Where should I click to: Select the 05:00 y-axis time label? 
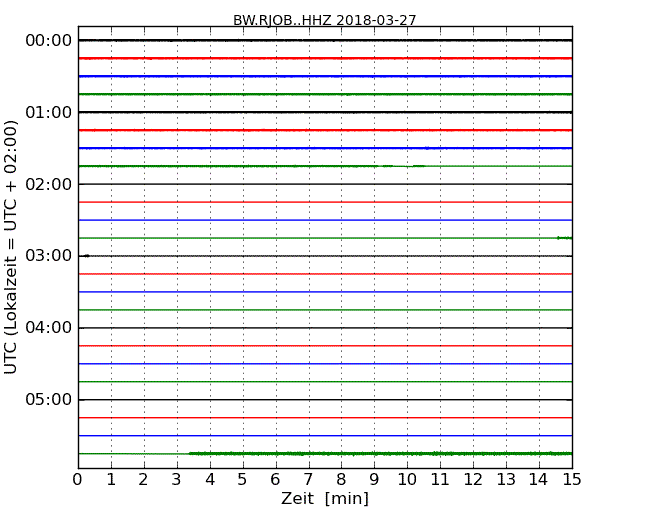click(x=49, y=400)
